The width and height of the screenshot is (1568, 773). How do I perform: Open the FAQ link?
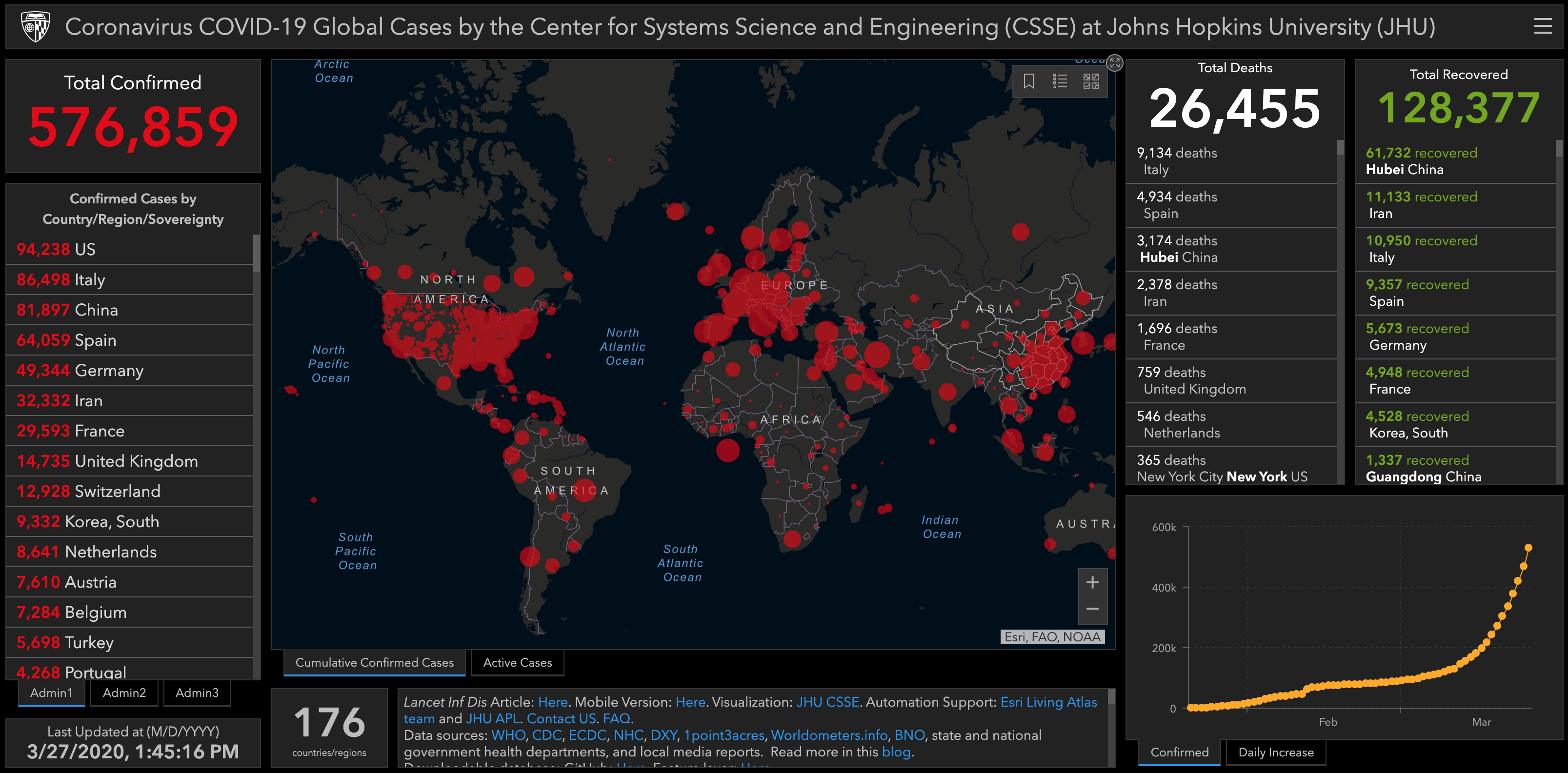(x=617, y=718)
